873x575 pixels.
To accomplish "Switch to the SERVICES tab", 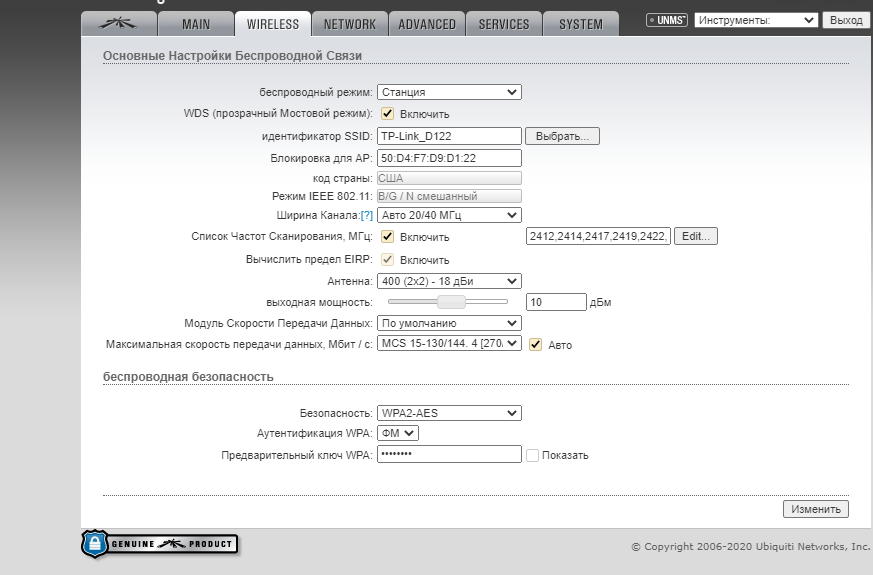I will [504, 24].
